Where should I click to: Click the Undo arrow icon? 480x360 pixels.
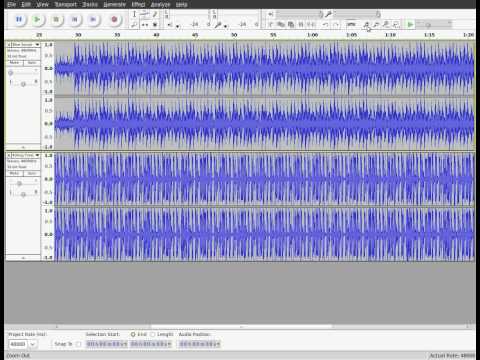pos(326,25)
